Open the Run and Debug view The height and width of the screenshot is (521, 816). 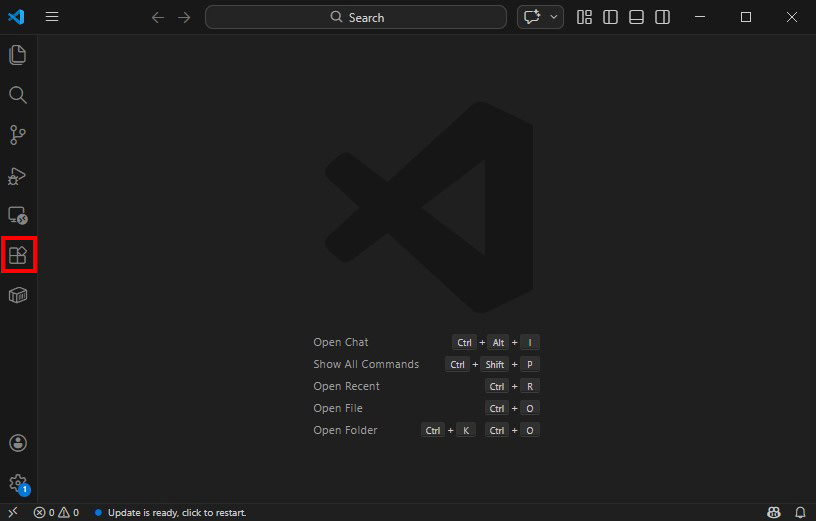(17, 176)
